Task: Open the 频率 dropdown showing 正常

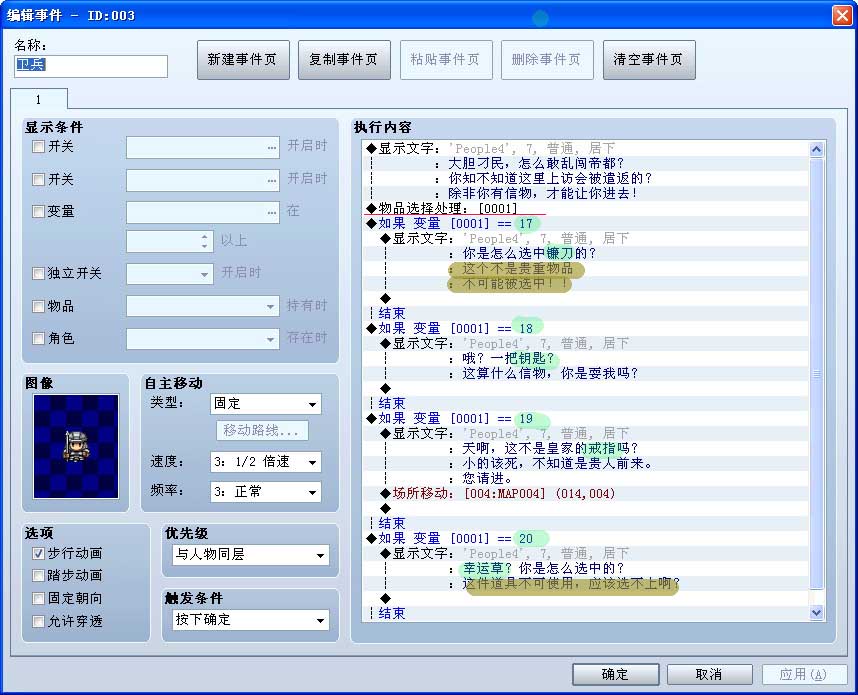Action: pos(266,492)
